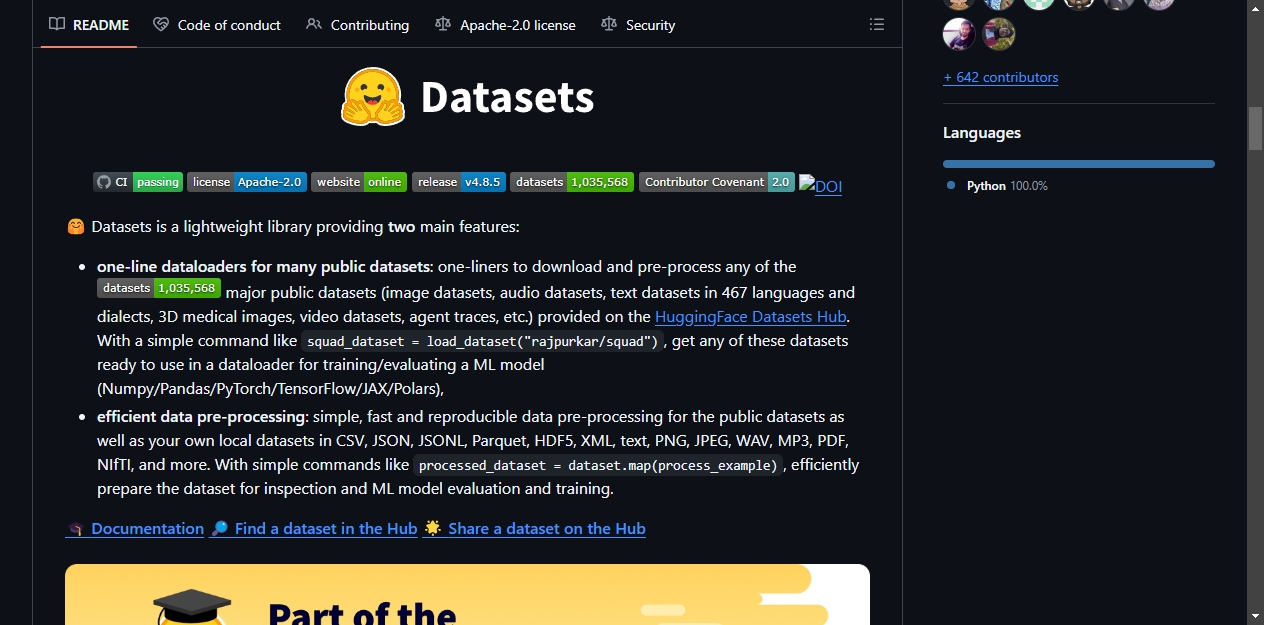Open the Apache-2.0 license tab
1264x625 pixels.
point(506,24)
